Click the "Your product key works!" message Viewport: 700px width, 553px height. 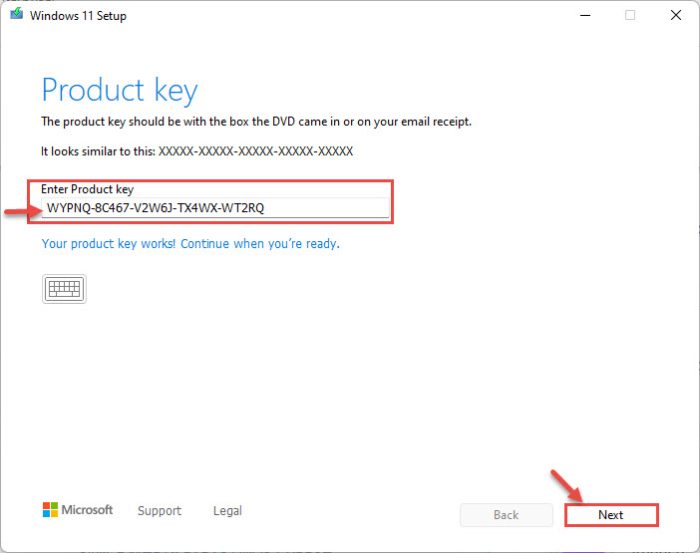(190, 243)
